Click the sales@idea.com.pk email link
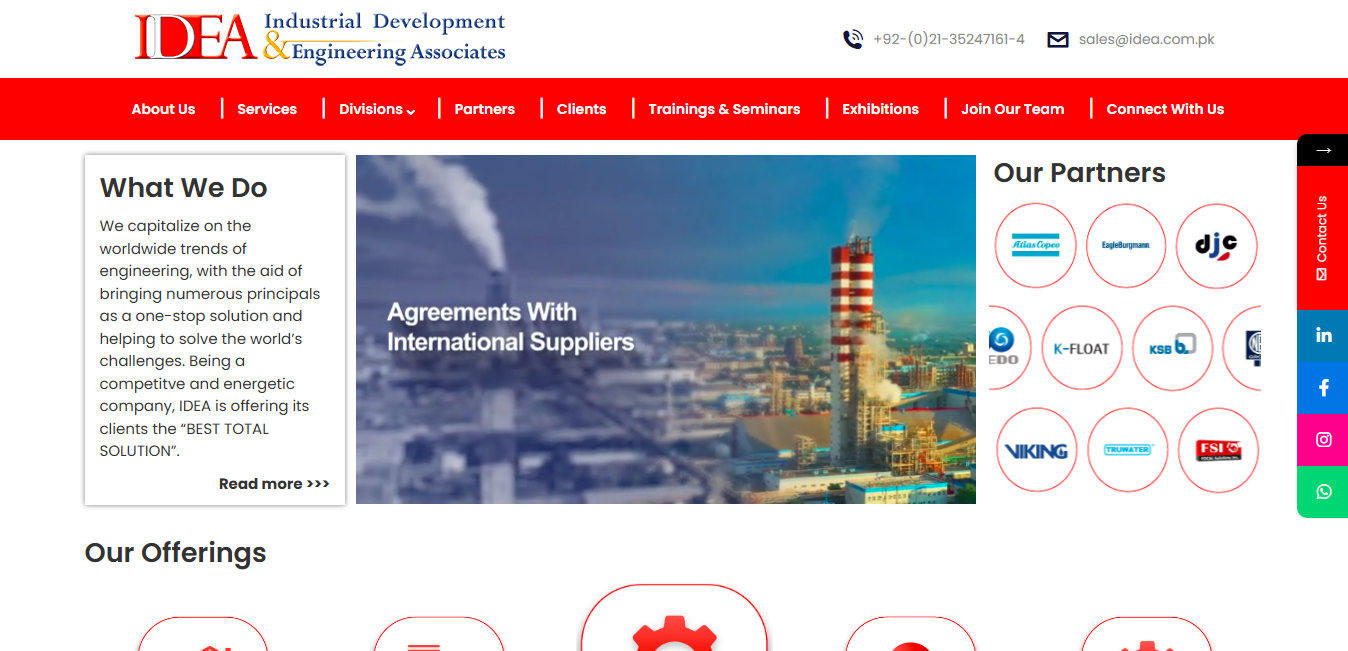 tap(1146, 39)
